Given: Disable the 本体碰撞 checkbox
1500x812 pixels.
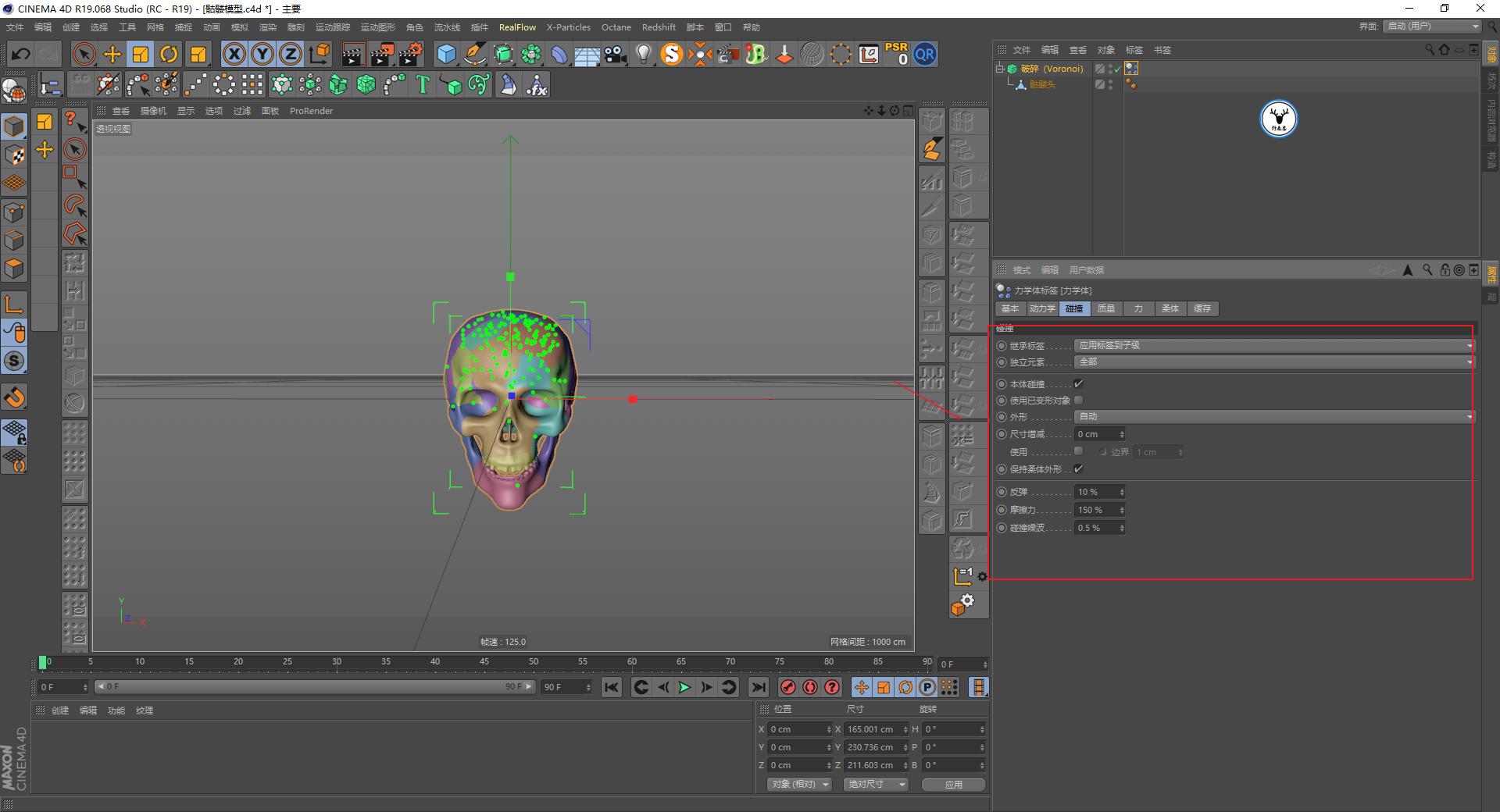Looking at the screenshot, I should 1078,383.
